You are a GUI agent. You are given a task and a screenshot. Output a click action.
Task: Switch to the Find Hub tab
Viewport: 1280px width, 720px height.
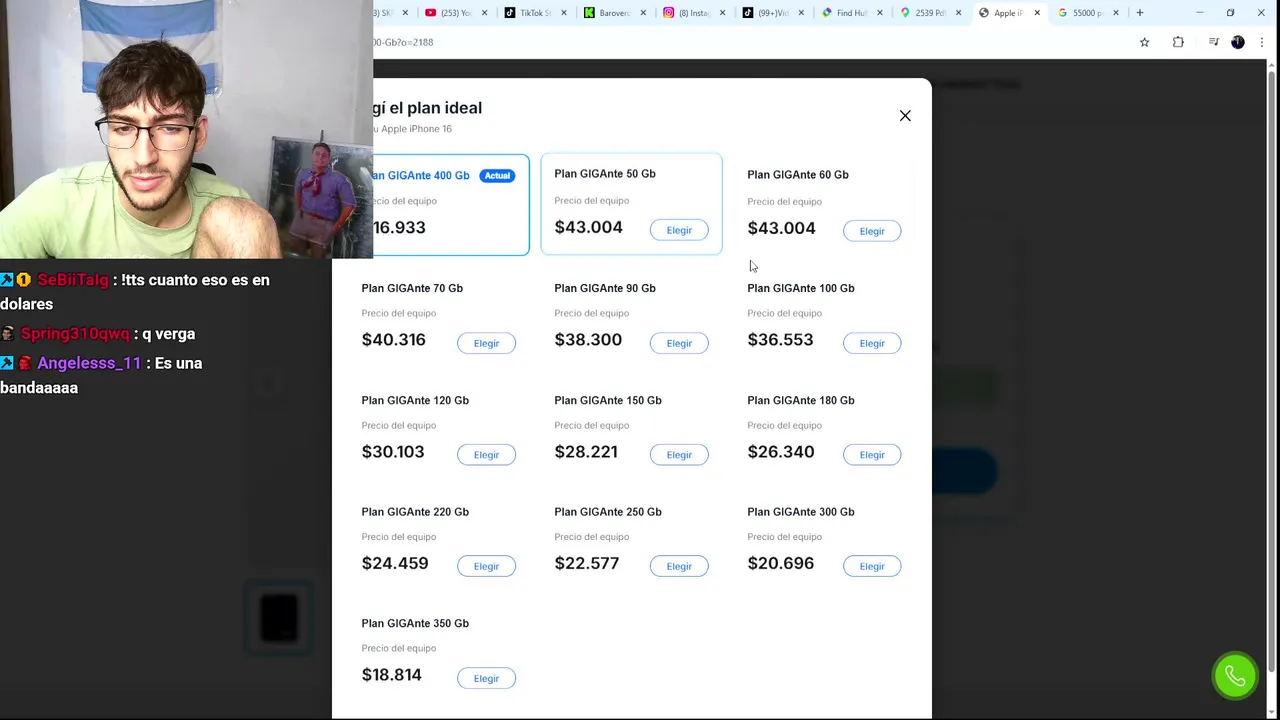pyautogui.click(x=846, y=13)
